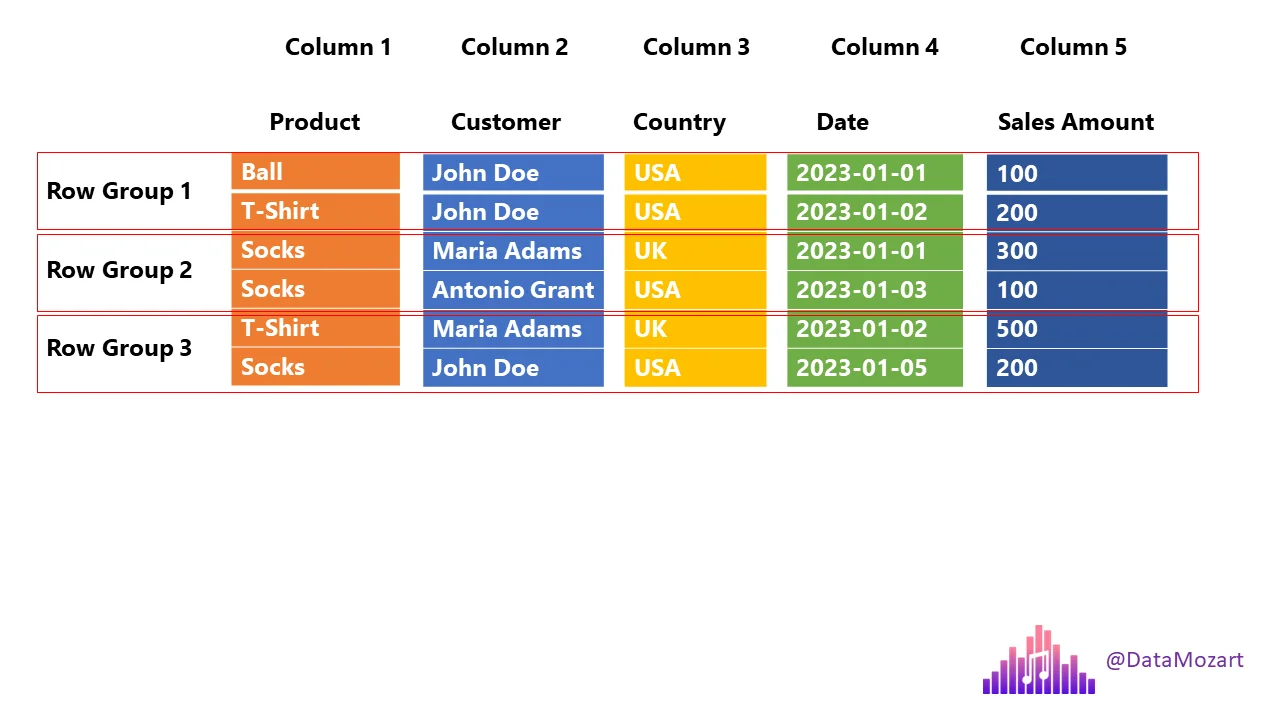Select the 500 sales amount cell
The width and height of the screenshot is (1280, 720).
click(x=1076, y=329)
